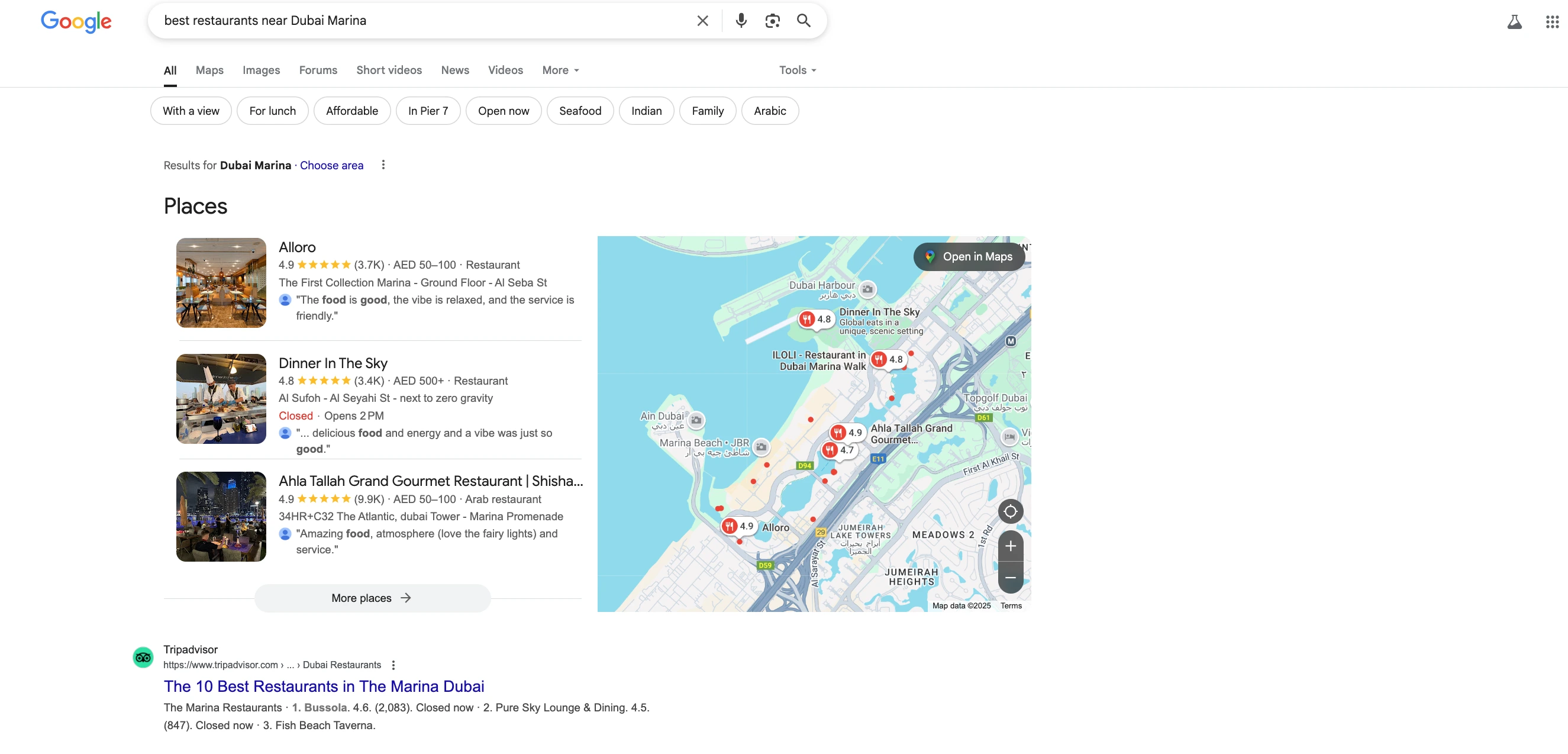This screenshot has height=754, width=1568.
Task: Click 'Open in Maps' button on map
Action: pyautogui.click(x=969, y=257)
